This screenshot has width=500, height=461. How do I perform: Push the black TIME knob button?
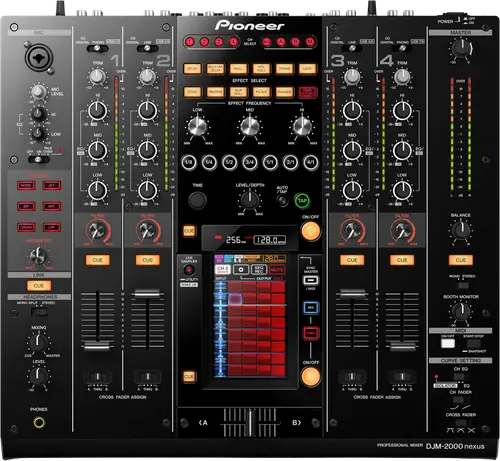197,200
